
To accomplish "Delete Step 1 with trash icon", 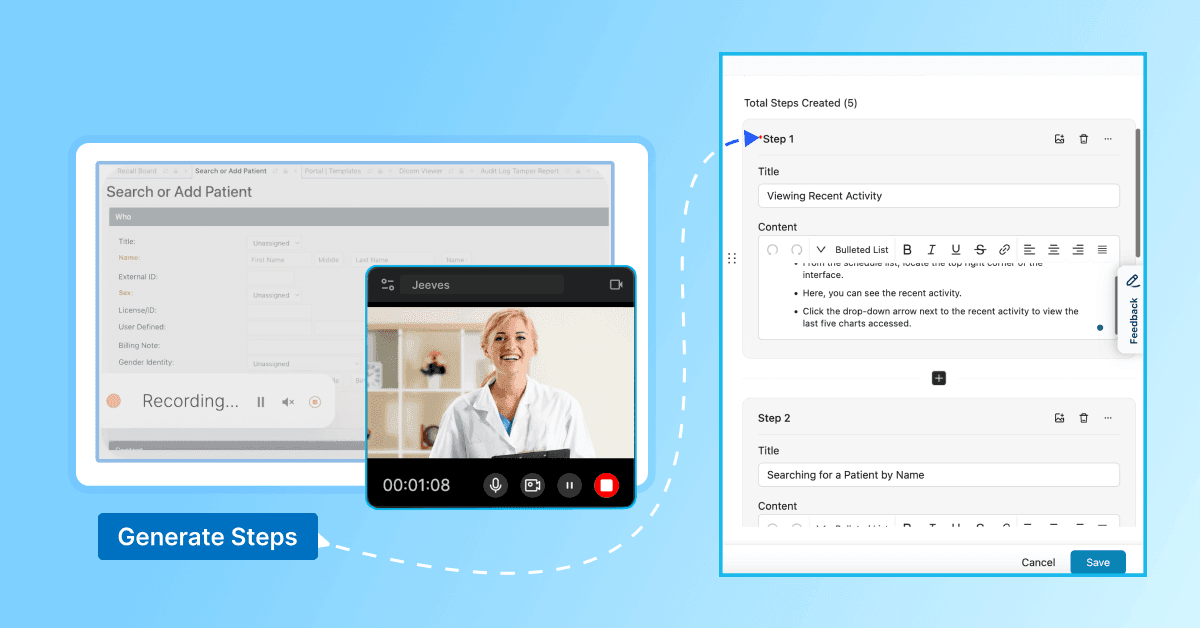I will [1083, 139].
